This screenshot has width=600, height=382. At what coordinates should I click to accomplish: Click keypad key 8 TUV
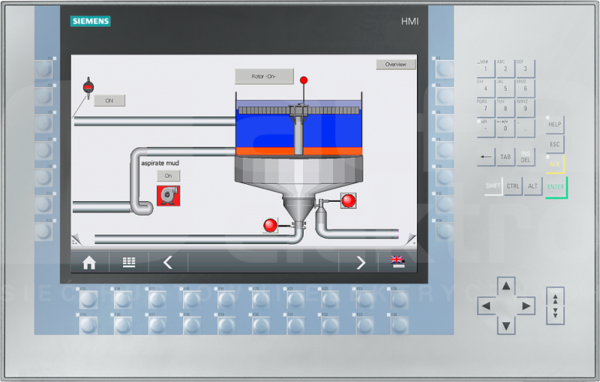[x=505, y=108]
